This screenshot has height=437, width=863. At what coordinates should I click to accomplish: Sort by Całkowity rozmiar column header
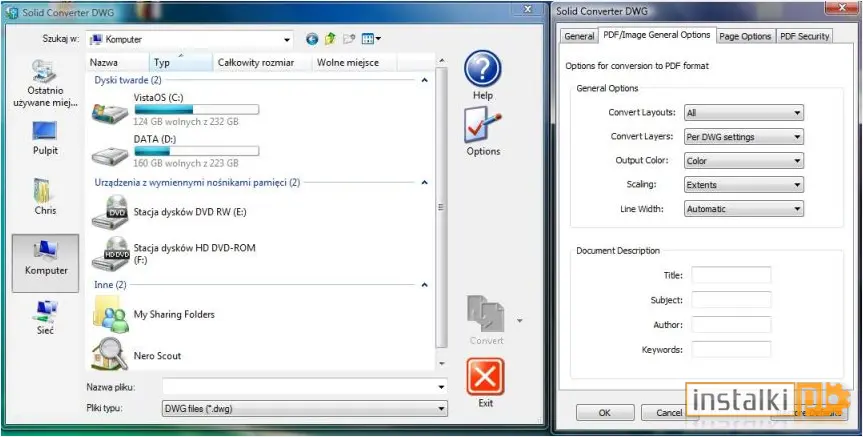(262, 62)
